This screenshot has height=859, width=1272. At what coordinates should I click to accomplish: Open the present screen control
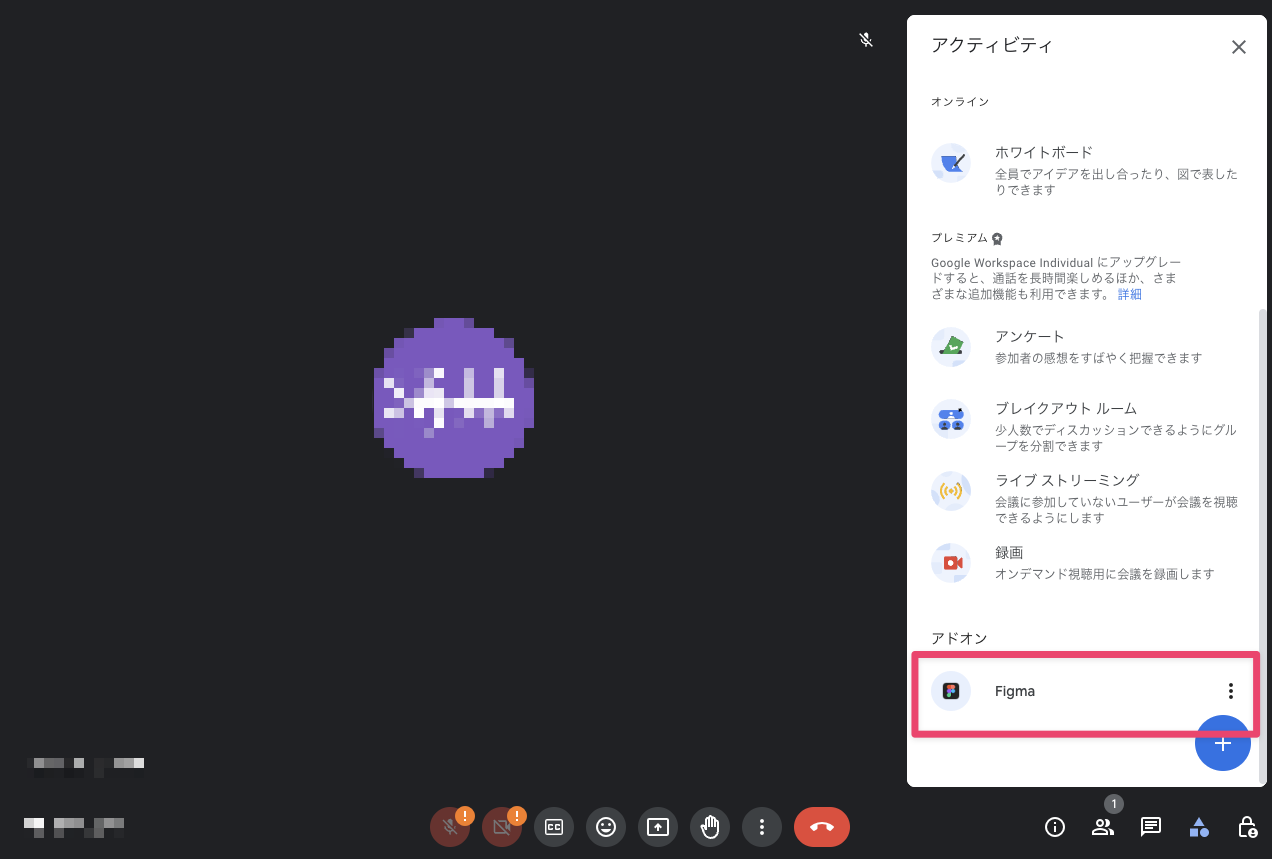click(658, 827)
